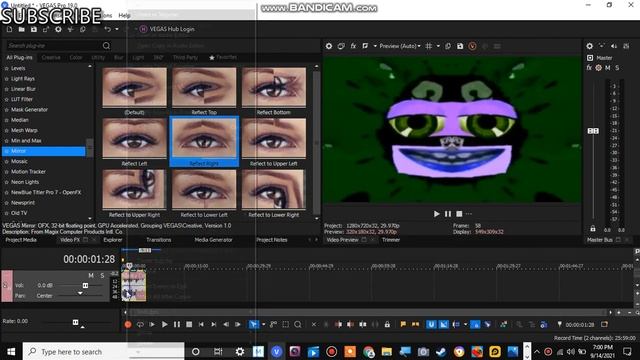Switch to the Creative filter tab
The image size is (640, 360).
click(x=51, y=58)
